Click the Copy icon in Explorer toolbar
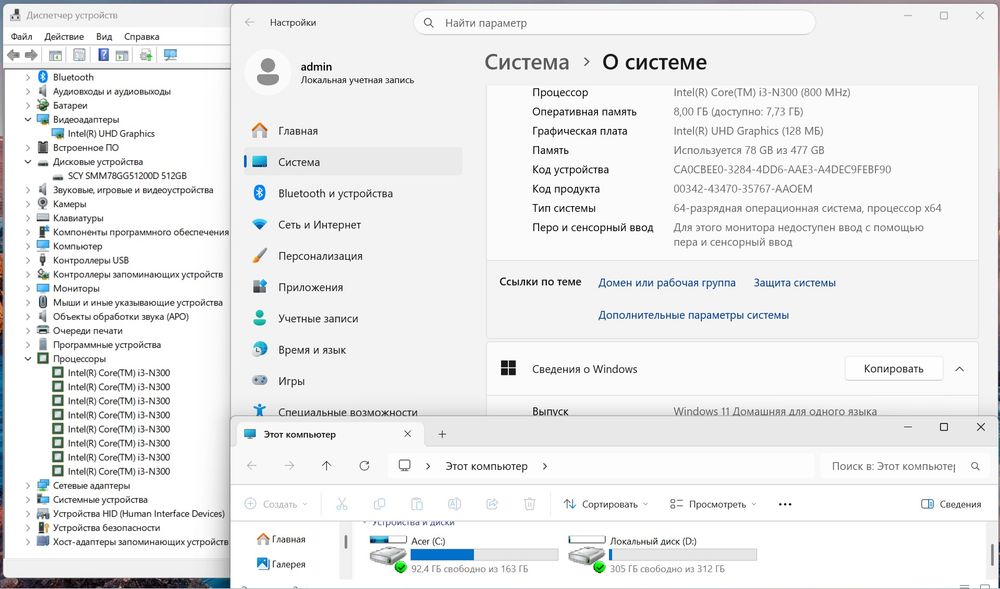The width and height of the screenshot is (1000, 589). tap(379, 504)
